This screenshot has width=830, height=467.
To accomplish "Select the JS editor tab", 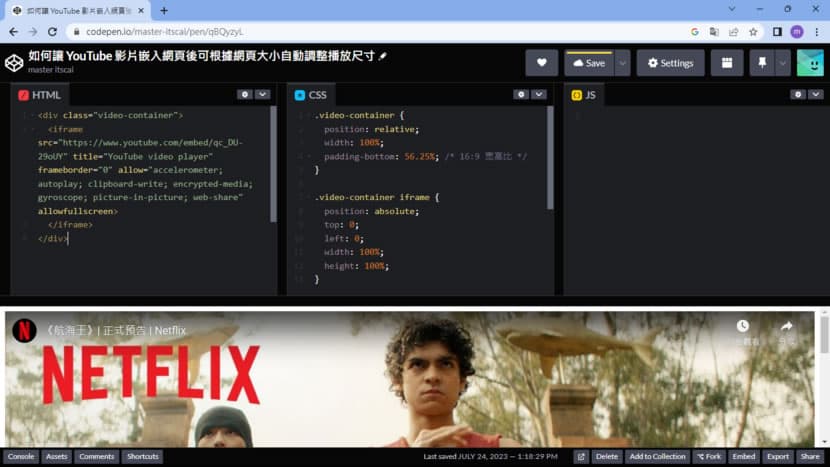I will point(584,95).
